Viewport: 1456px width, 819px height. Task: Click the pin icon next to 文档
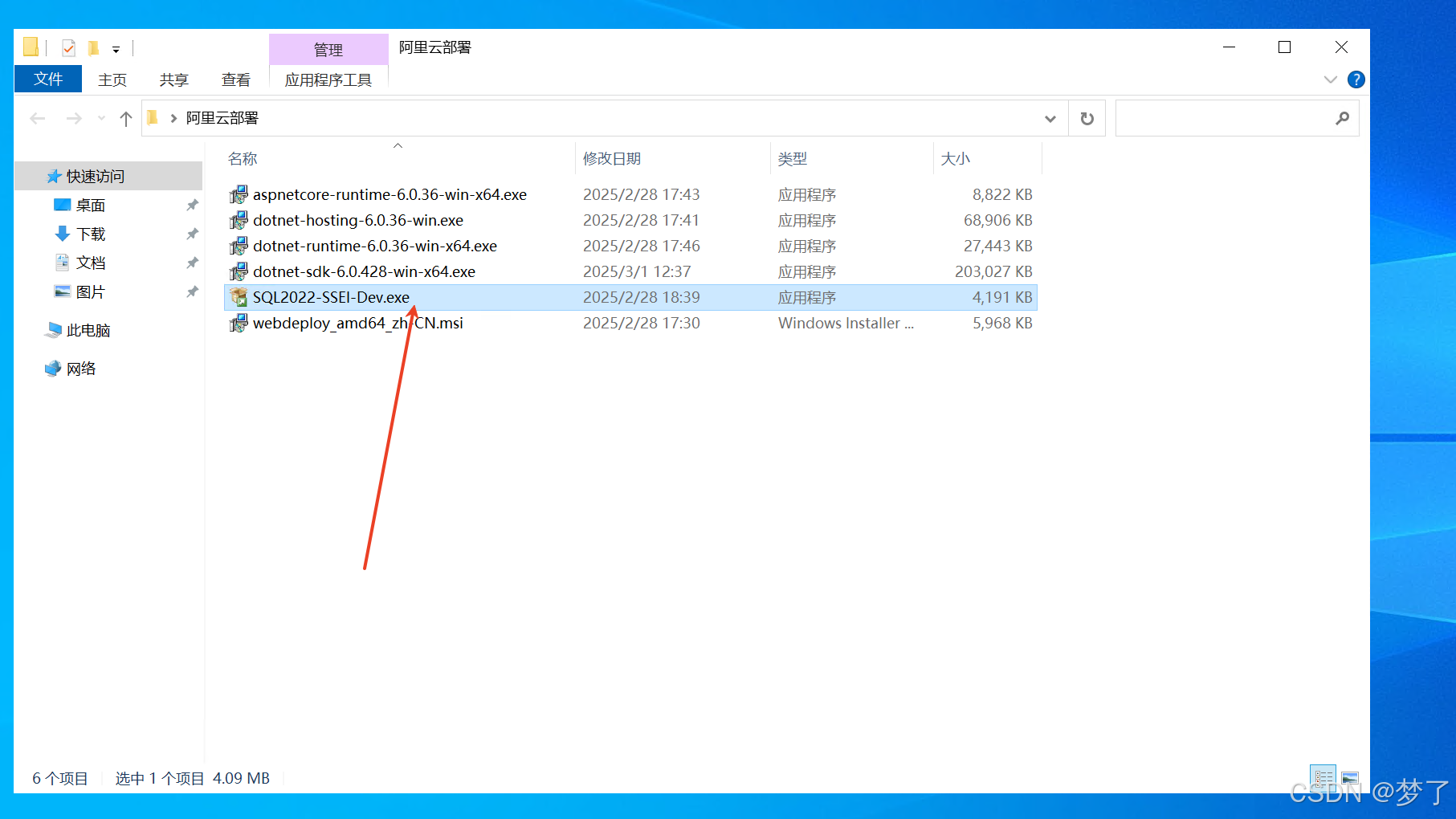[192, 263]
